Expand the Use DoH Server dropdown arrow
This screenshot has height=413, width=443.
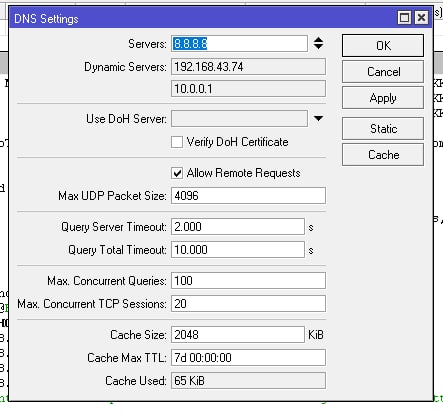tap(318, 118)
